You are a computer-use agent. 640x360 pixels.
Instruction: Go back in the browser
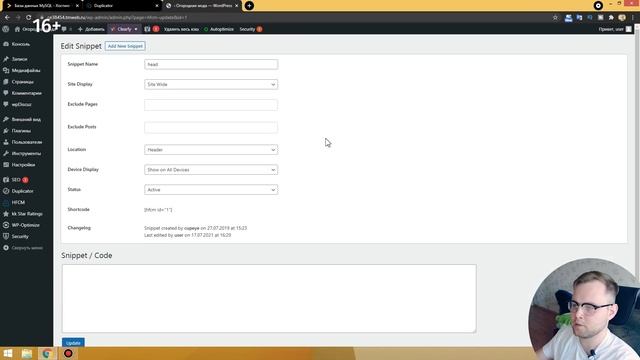(7, 18)
